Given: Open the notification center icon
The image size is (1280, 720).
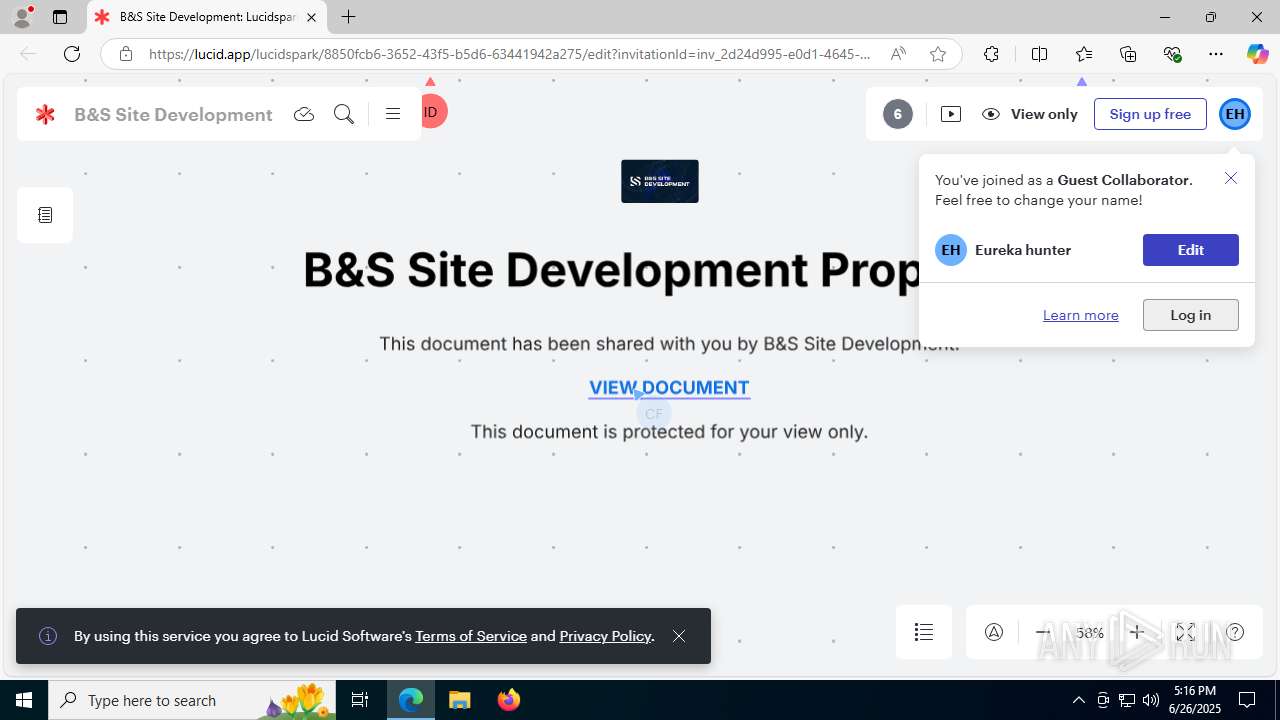Looking at the screenshot, I should point(1247,700).
